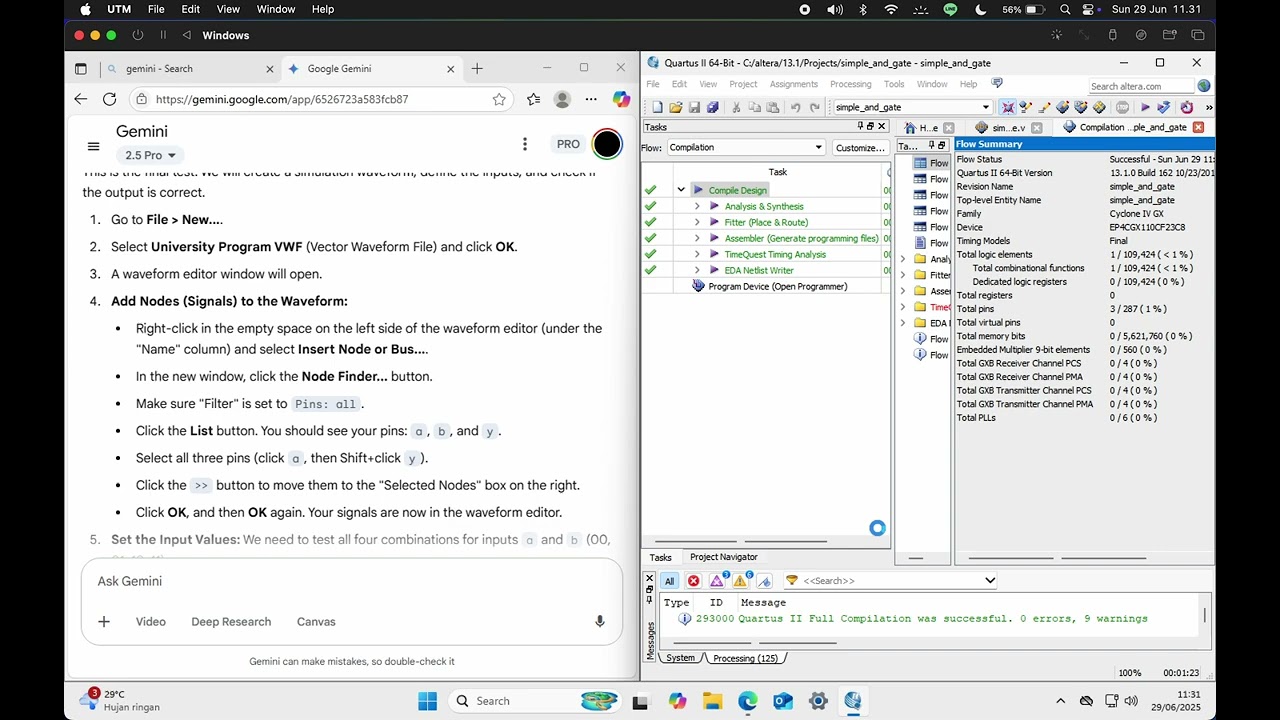Click the plus icon in Gemini prompt box

click(104, 621)
